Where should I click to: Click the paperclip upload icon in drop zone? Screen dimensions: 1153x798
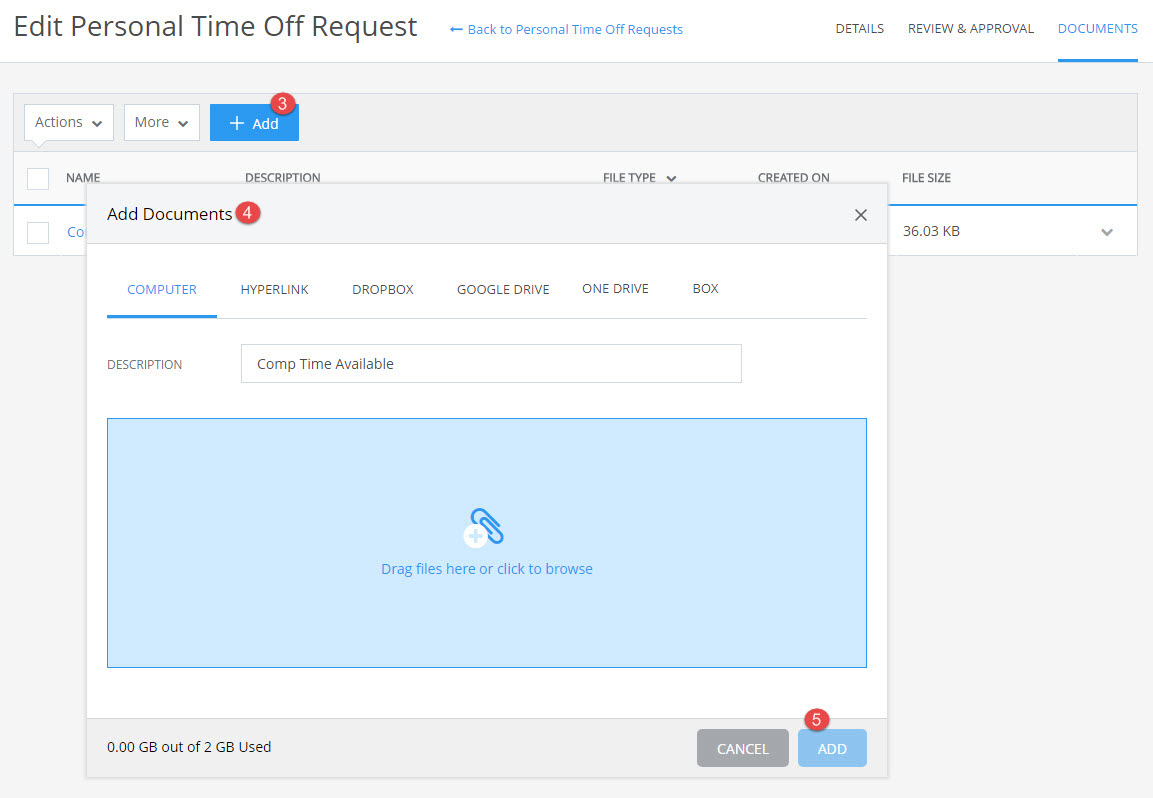point(484,527)
